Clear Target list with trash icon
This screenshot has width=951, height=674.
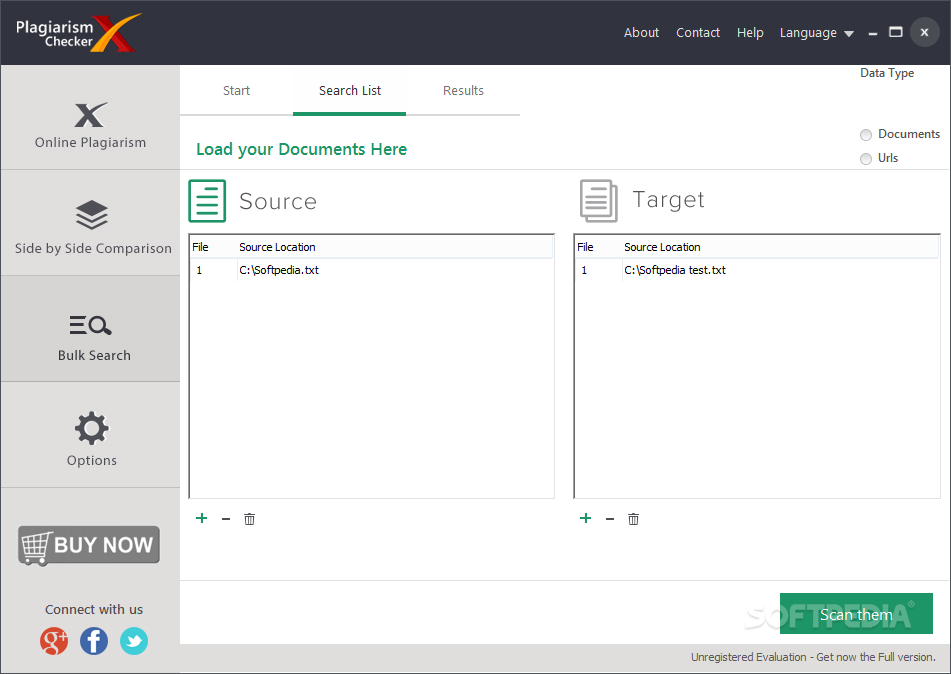click(x=633, y=519)
